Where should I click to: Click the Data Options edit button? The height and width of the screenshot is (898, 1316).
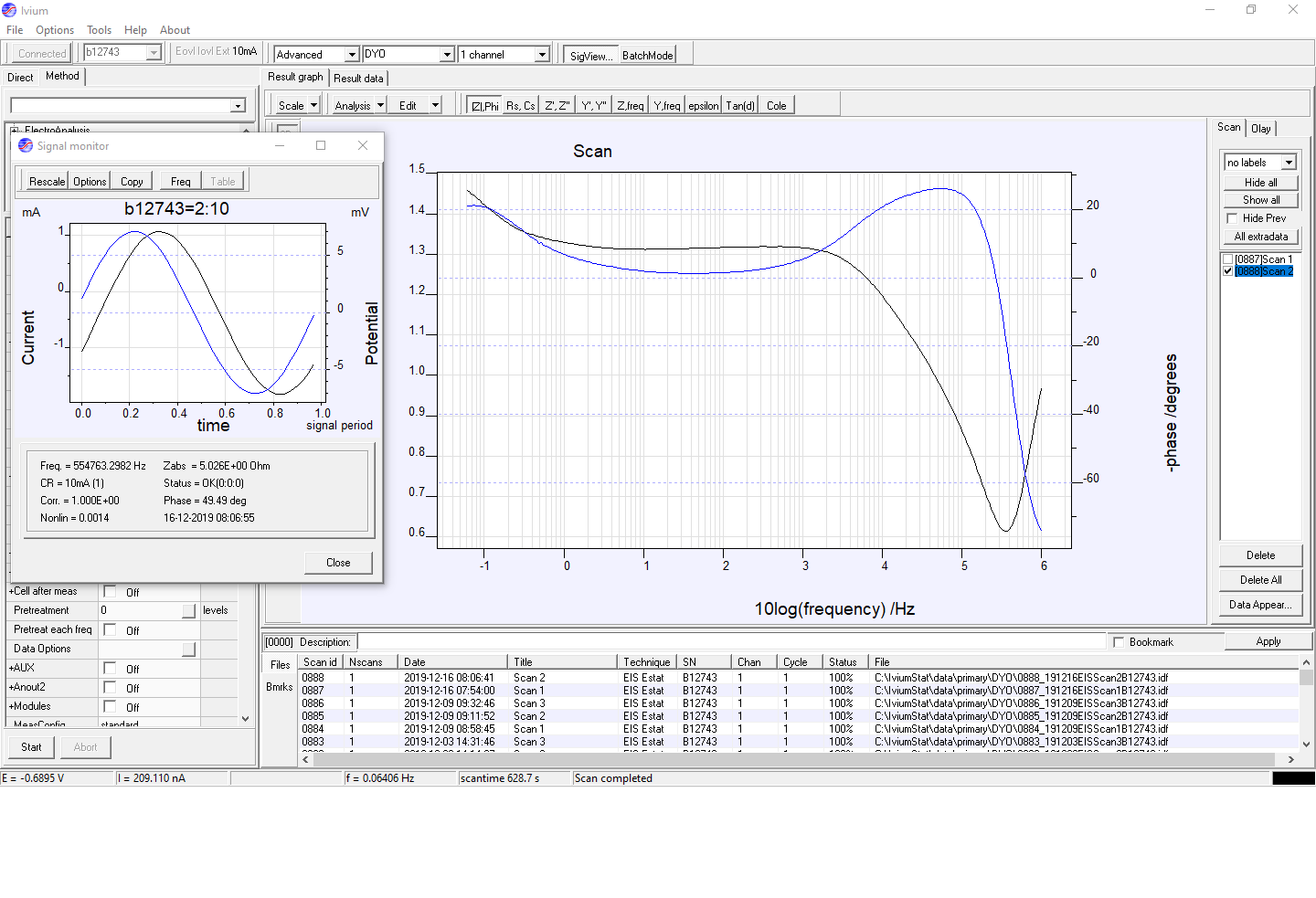pyautogui.click(x=188, y=649)
